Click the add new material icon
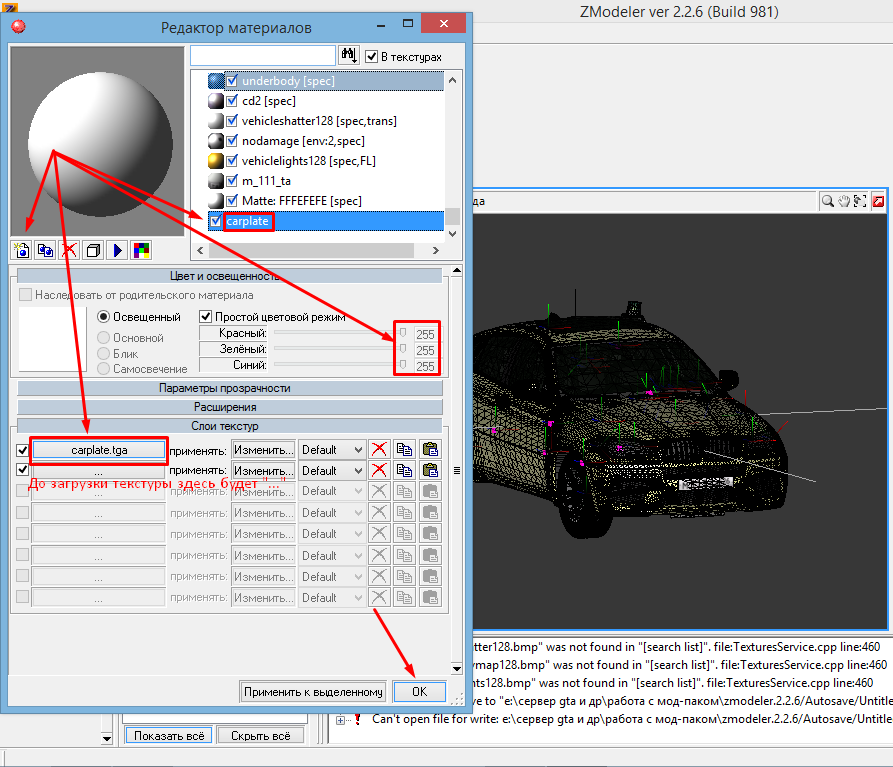 pyautogui.click(x=21, y=250)
